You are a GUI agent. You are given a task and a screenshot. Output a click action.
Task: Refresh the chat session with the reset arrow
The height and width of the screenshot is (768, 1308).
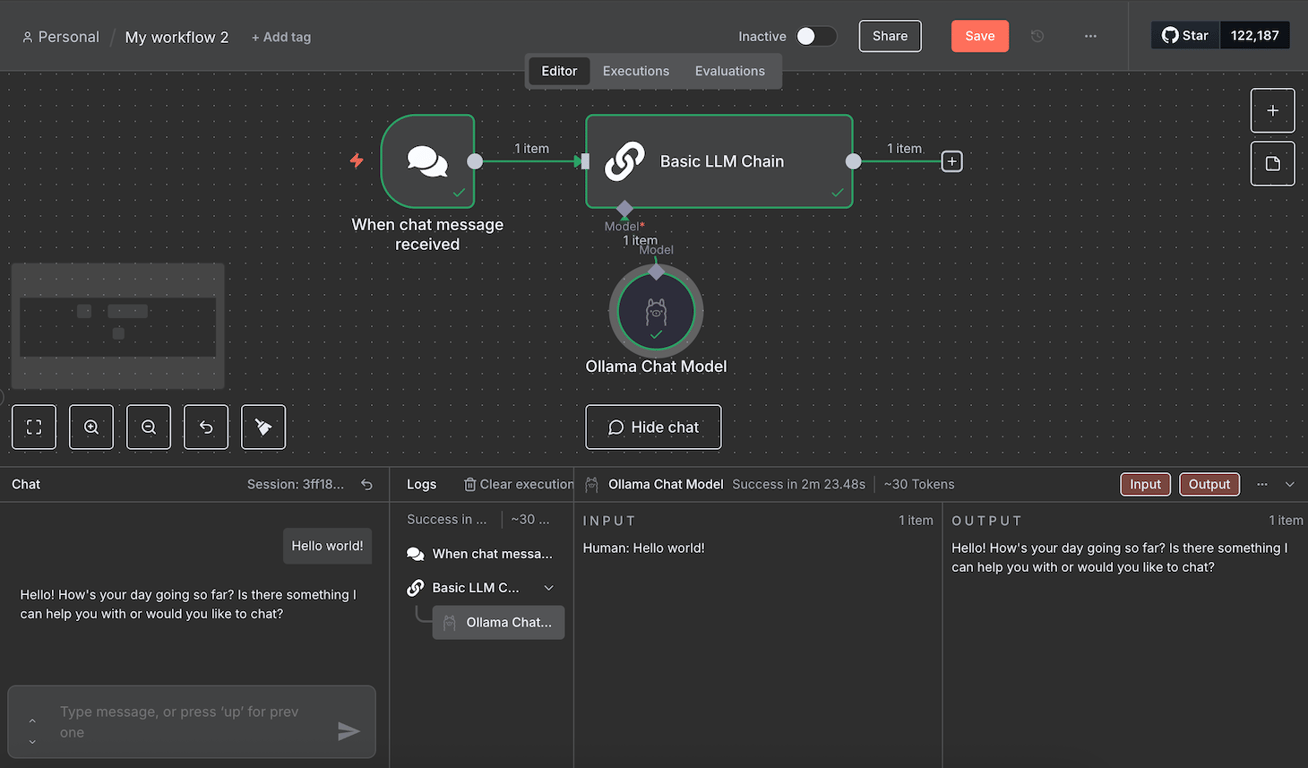[x=367, y=484]
